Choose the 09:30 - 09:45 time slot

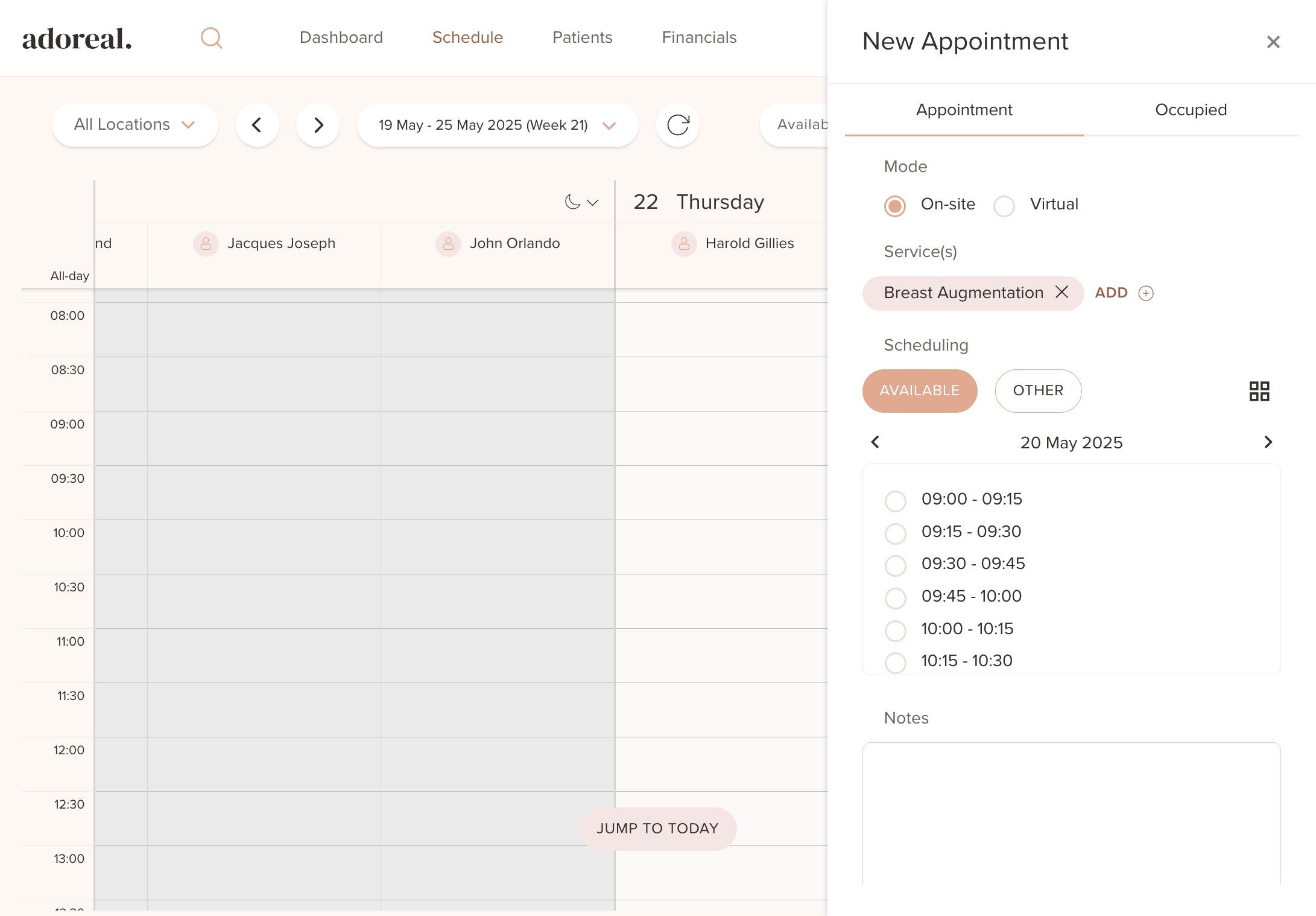pyautogui.click(x=895, y=565)
